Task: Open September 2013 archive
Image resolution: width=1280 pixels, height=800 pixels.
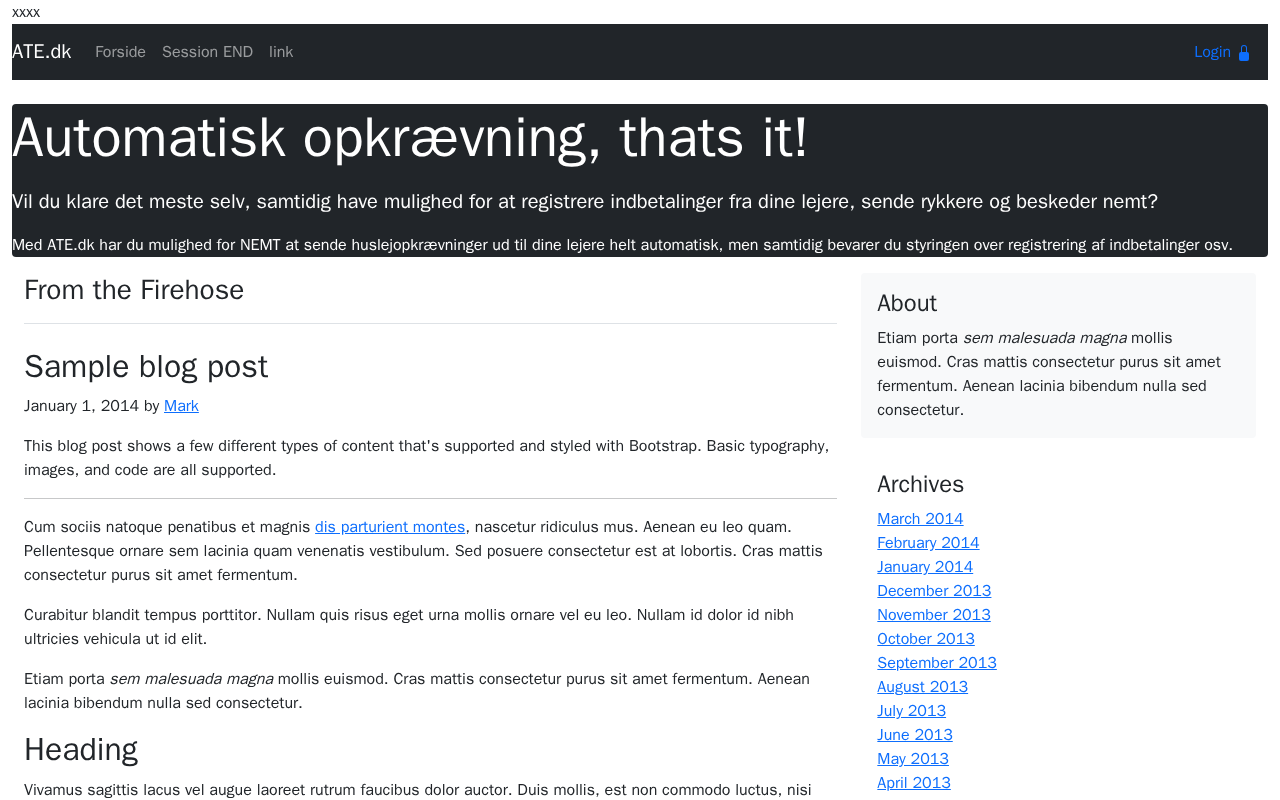Action: pyautogui.click(x=937, y=663)
